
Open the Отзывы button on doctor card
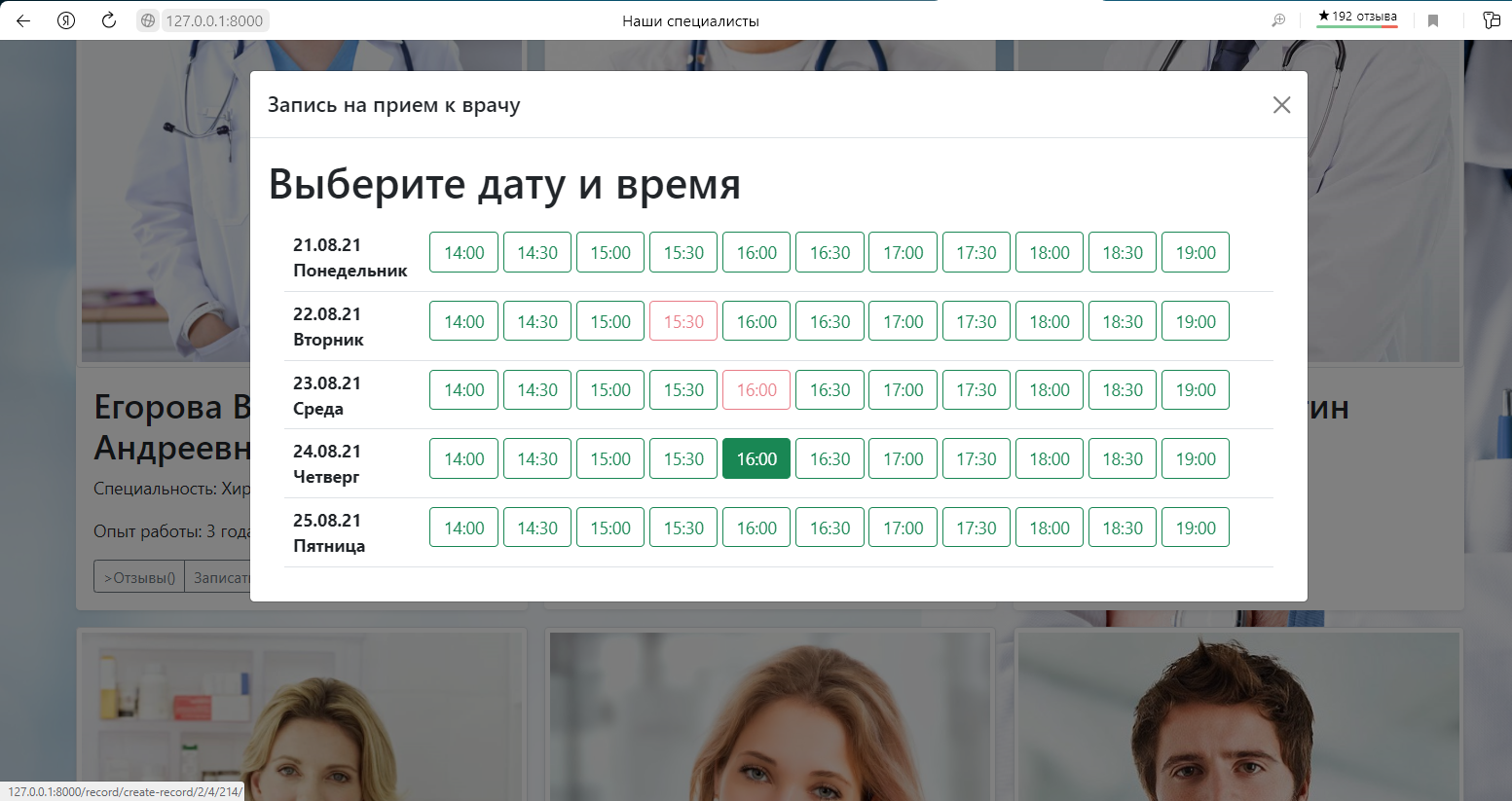pyautogui.click(x=138, y=576)
